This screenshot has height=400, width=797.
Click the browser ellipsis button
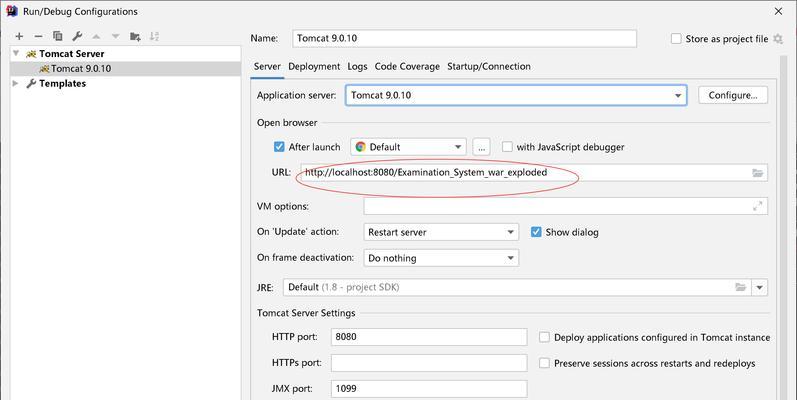click(481, 147)
